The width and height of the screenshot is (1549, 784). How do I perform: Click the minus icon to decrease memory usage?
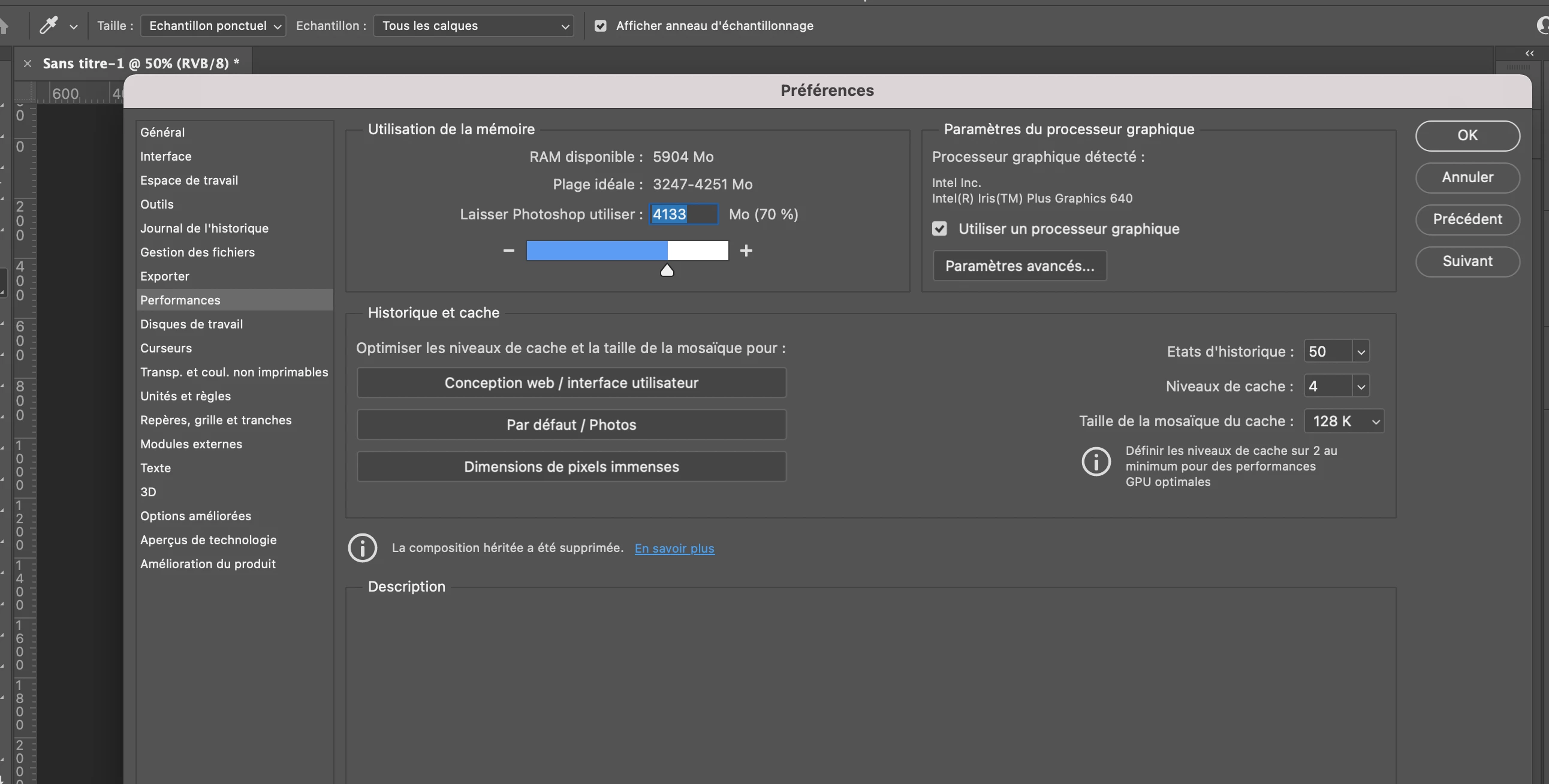point(509,251)
